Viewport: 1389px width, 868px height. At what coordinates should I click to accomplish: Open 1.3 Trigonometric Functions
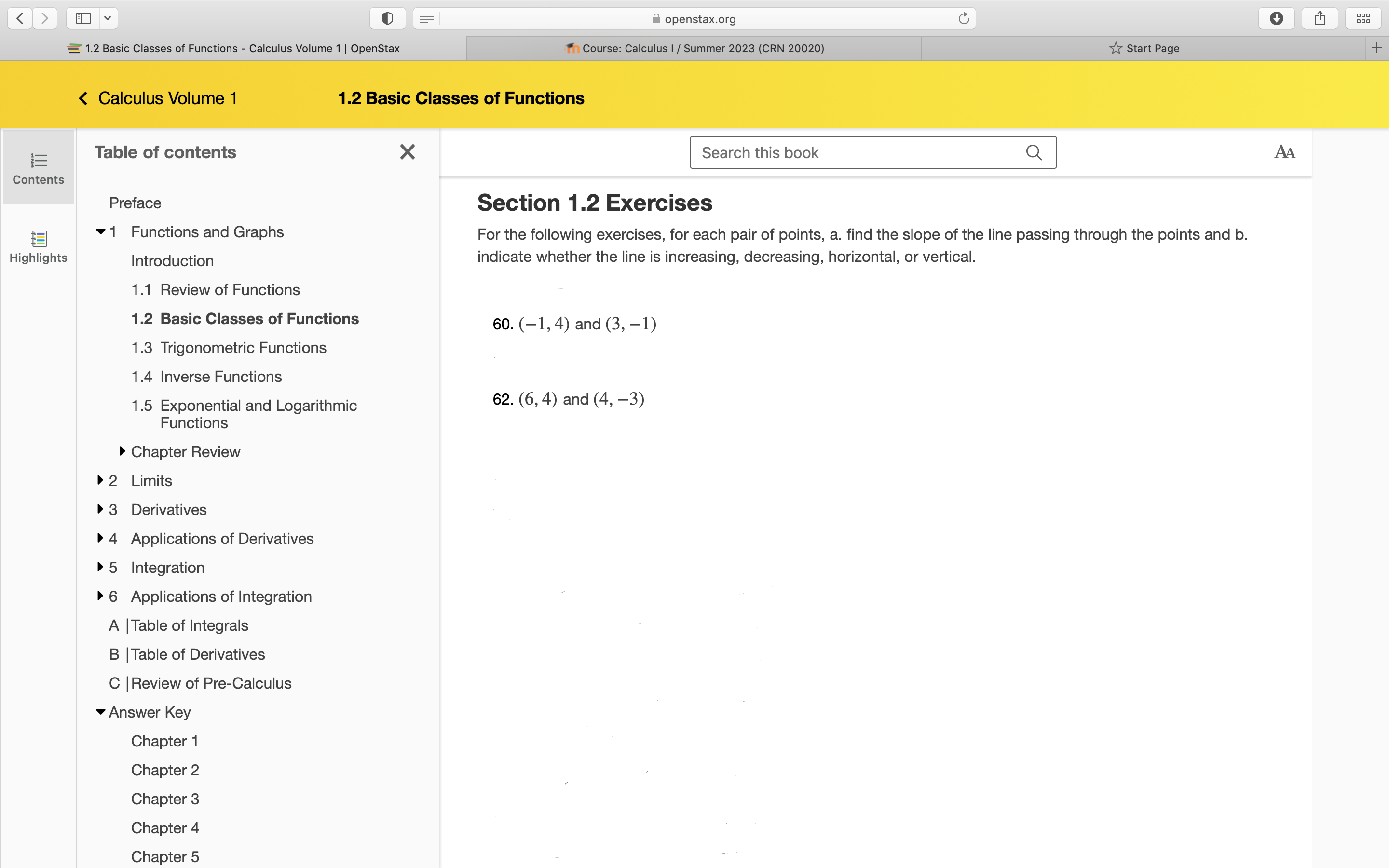click(229, 347)
